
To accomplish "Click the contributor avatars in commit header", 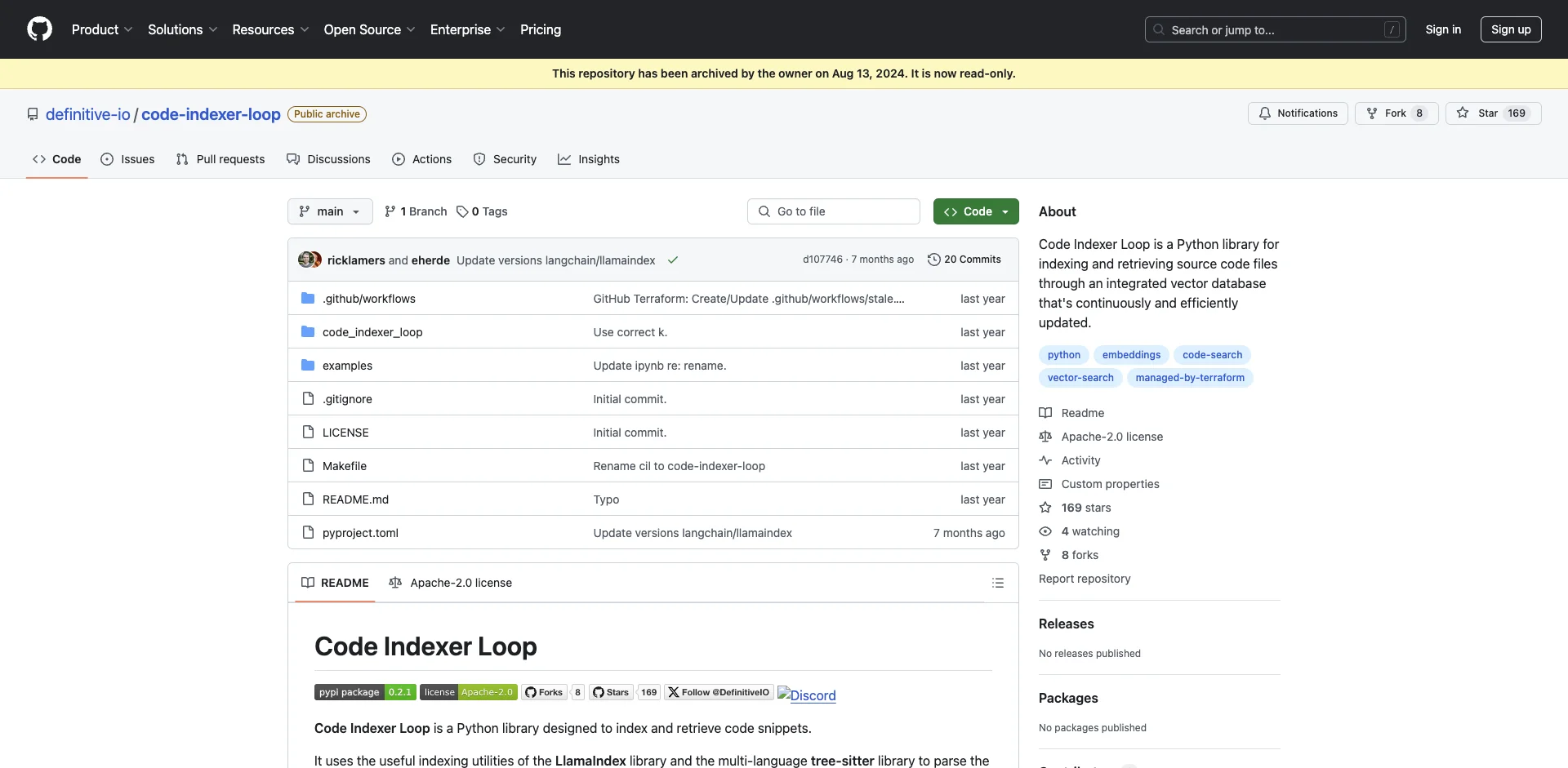I will (310, 260).
